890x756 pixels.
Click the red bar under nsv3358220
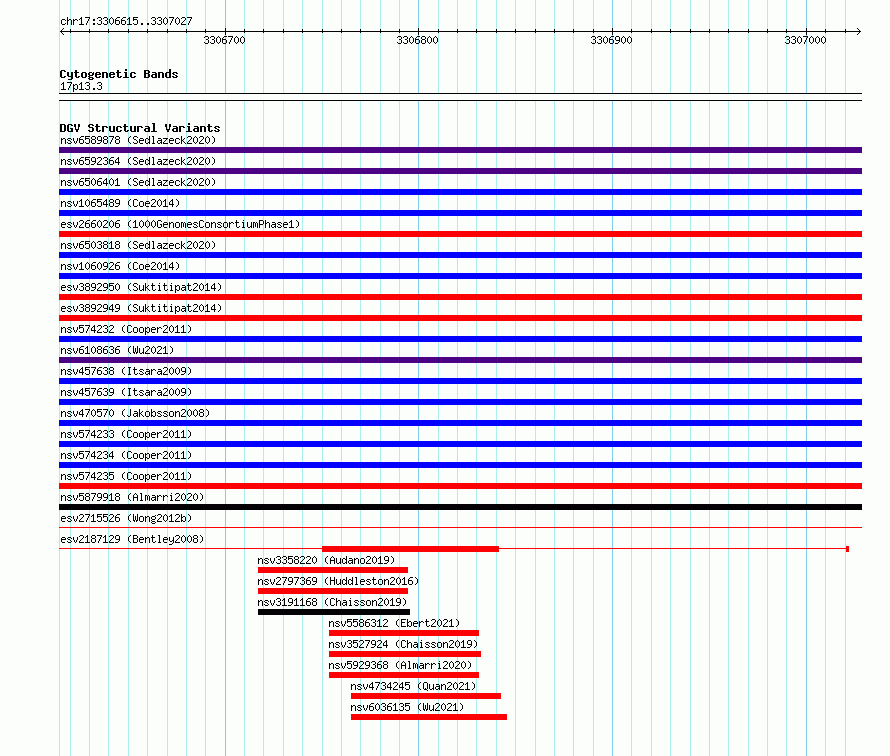point(333,570)
